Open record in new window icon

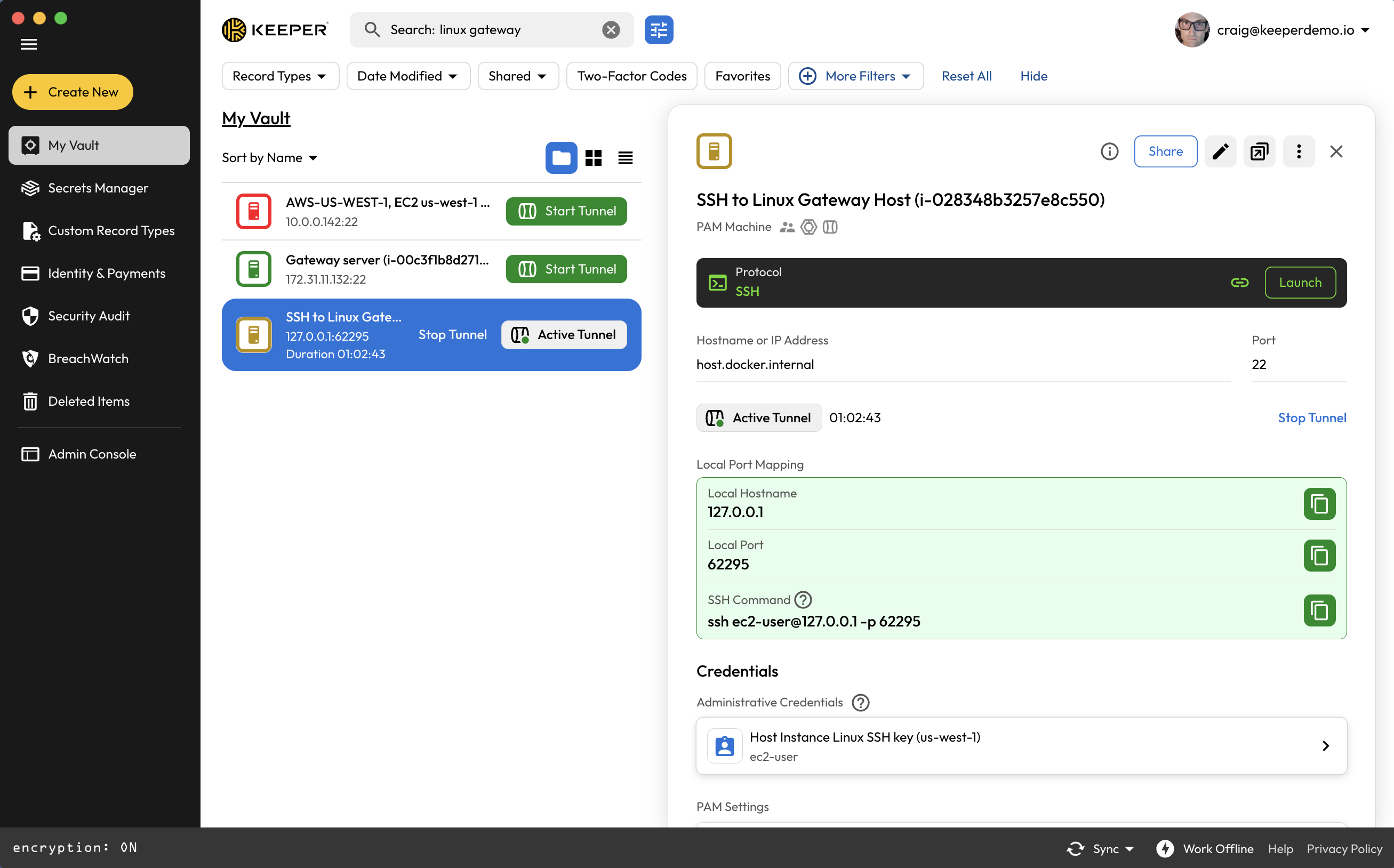click(1259, 151)
